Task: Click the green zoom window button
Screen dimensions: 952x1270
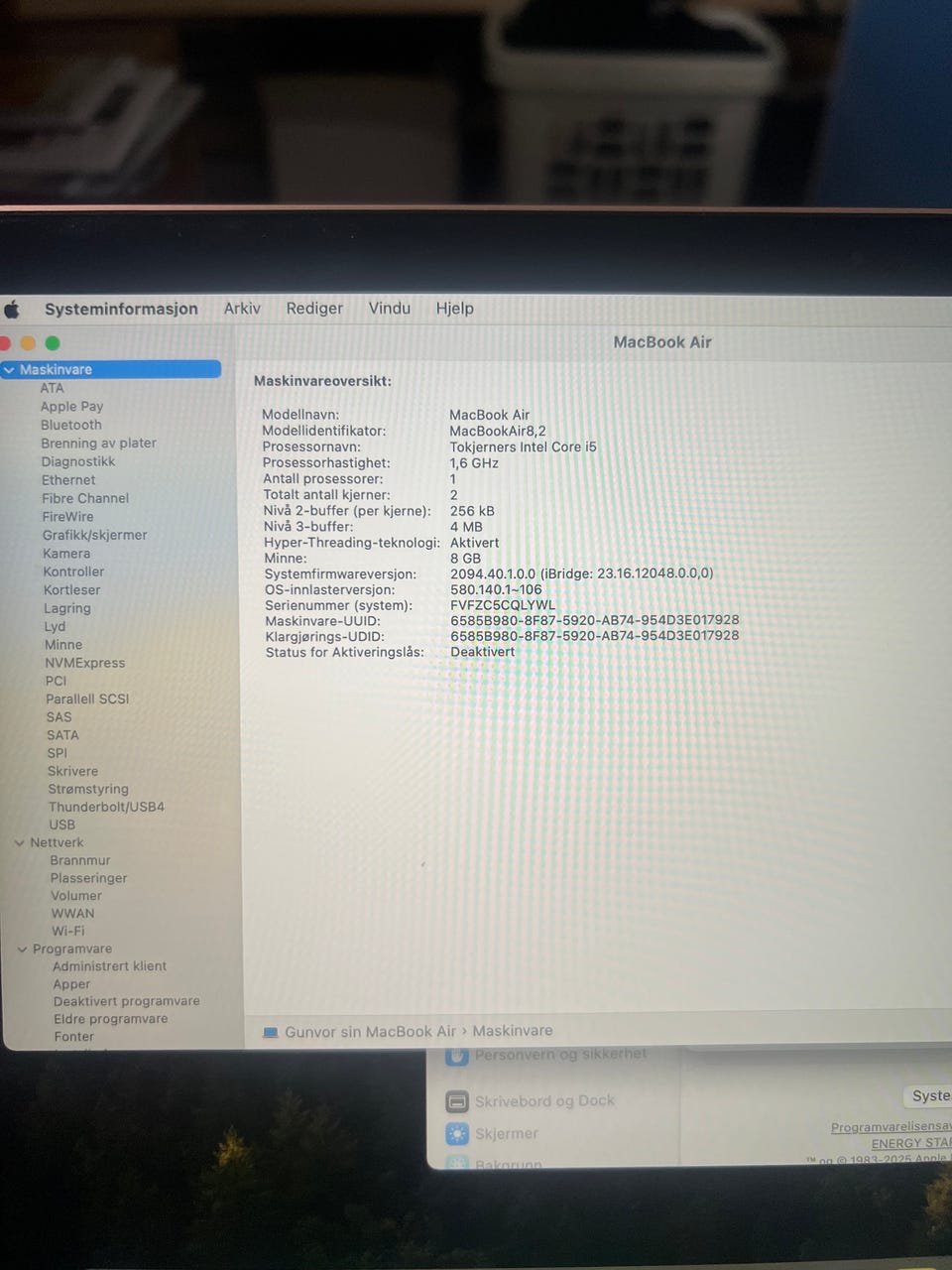Action: point(53,343)
